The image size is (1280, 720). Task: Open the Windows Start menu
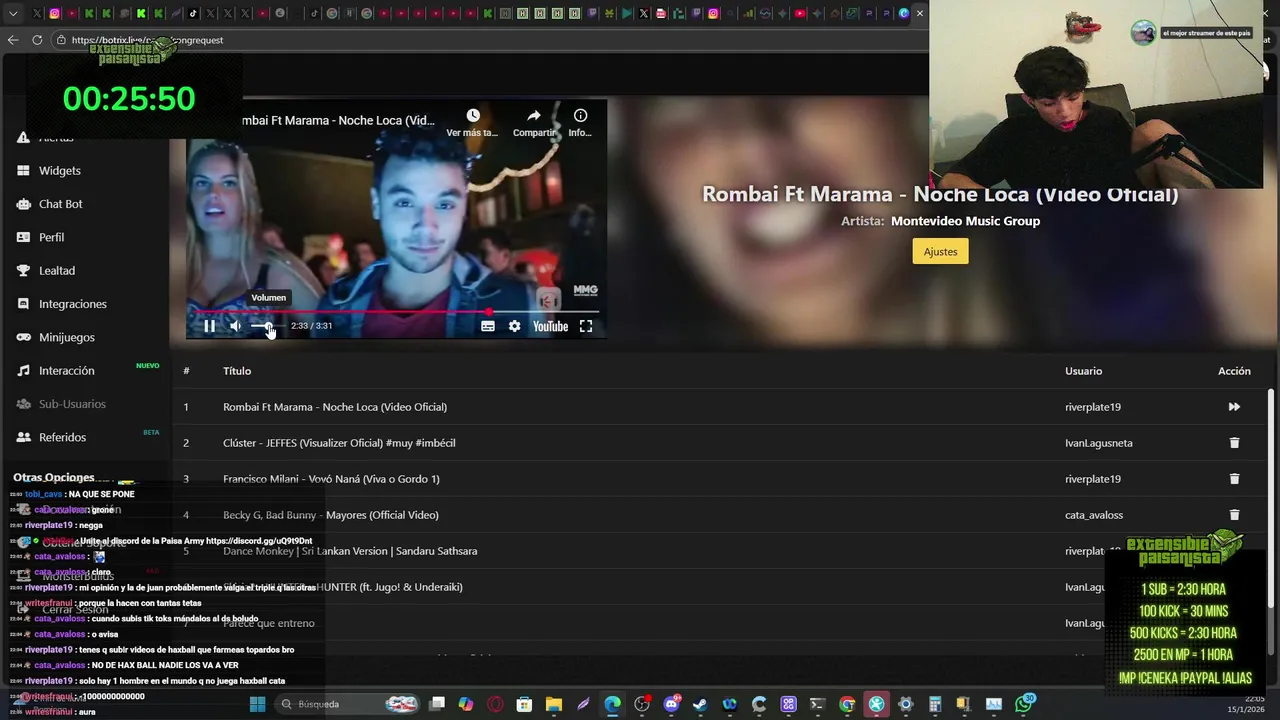point(257,704)
